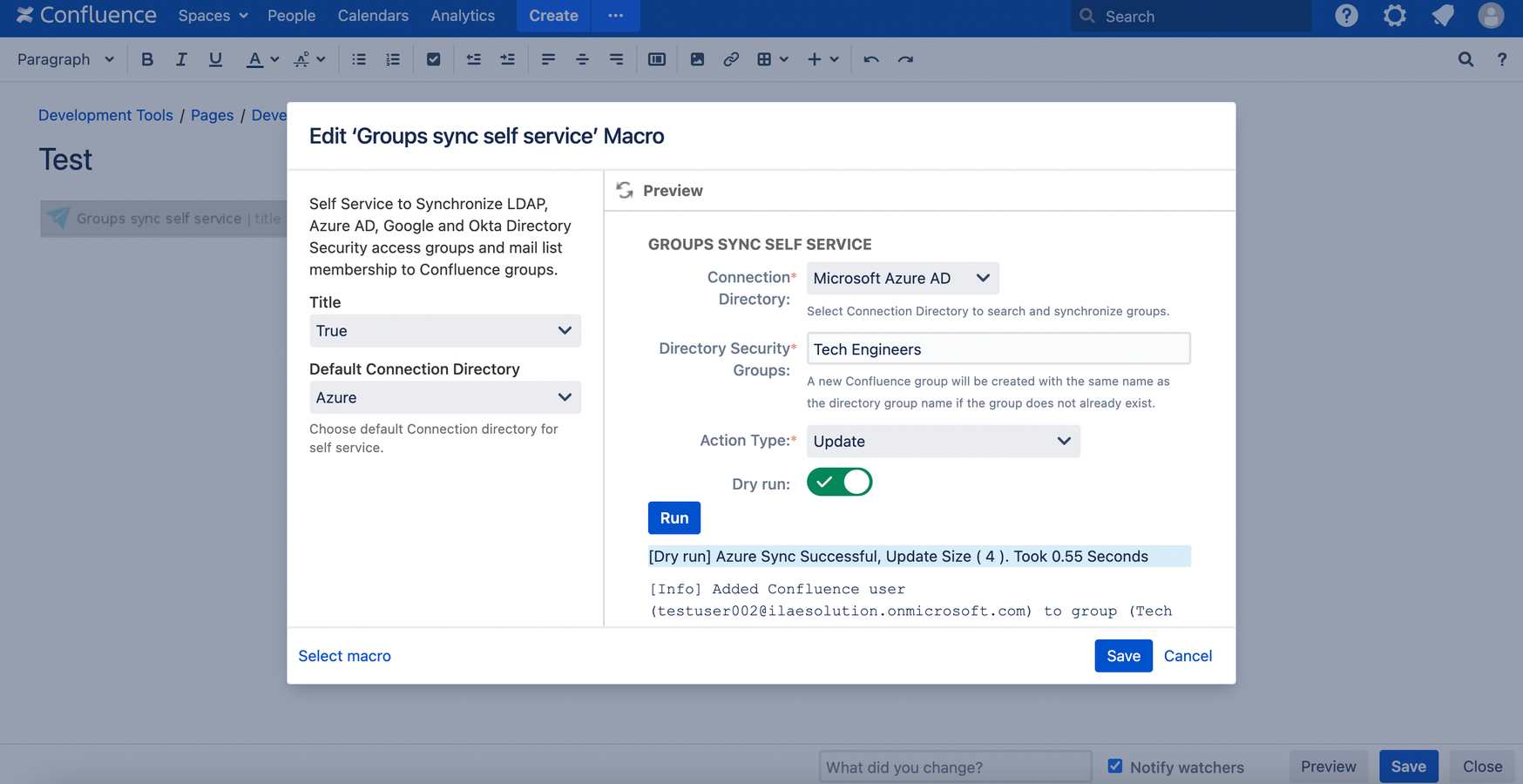Click the Dry run sync result message
Image resolution: width=1523 pixels, height=784 pixels.
coord(919,556)
